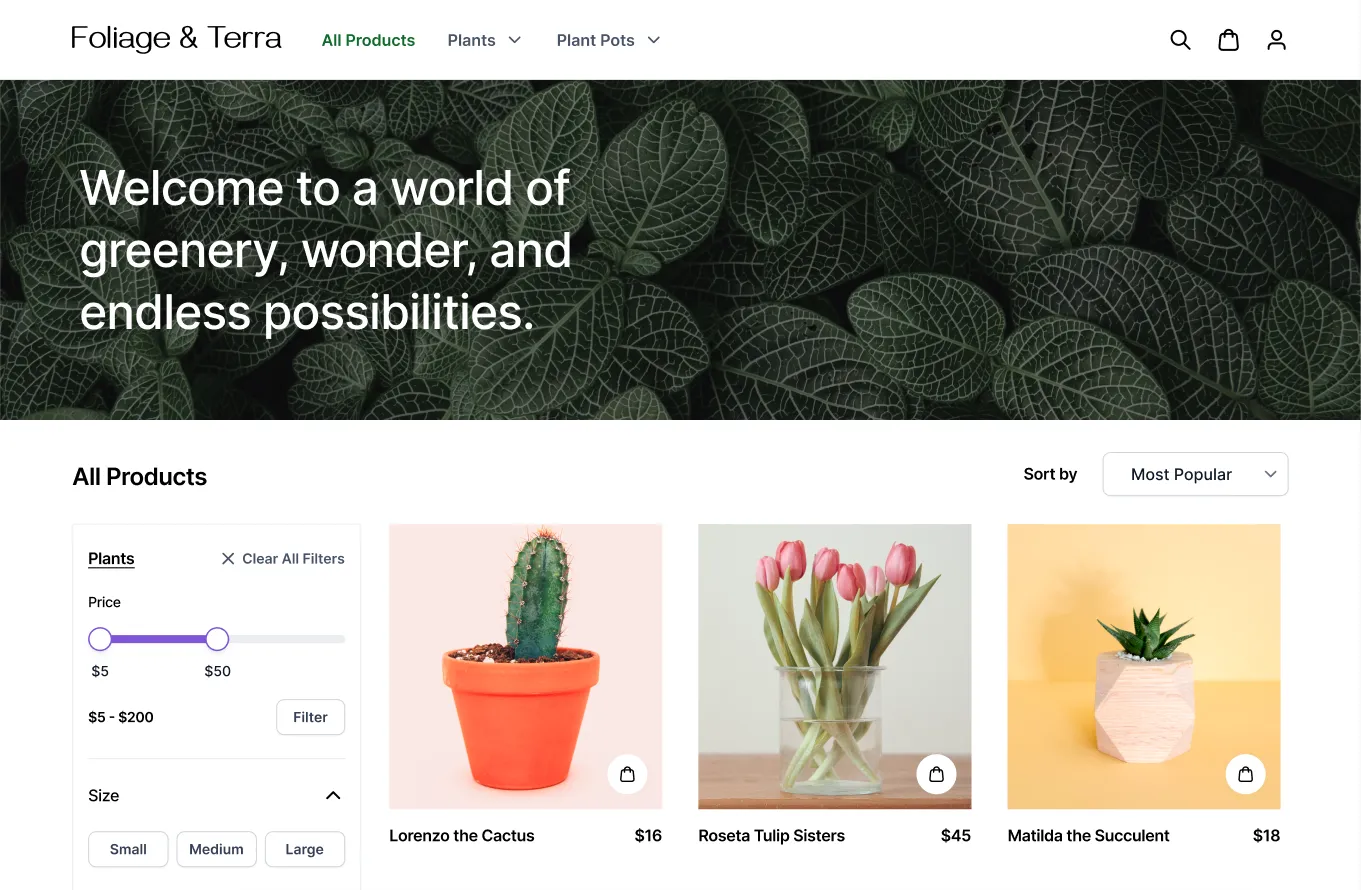Toggle the Large size filter
Viewport: 1361px width, 890px height.
304,849
